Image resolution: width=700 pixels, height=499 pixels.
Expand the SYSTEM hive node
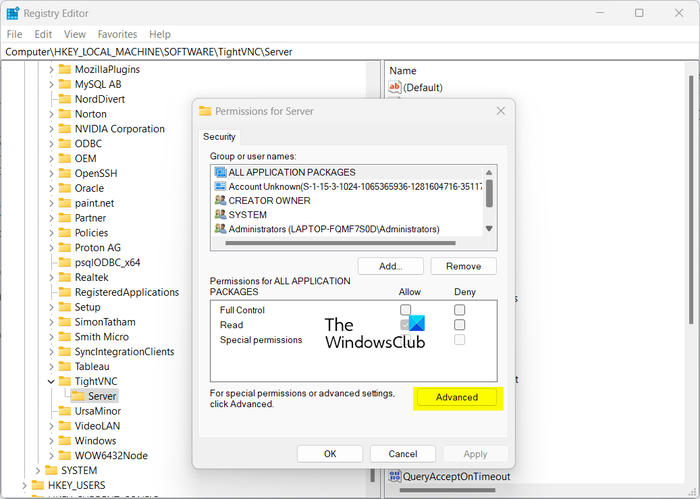[x=38, y=470]
